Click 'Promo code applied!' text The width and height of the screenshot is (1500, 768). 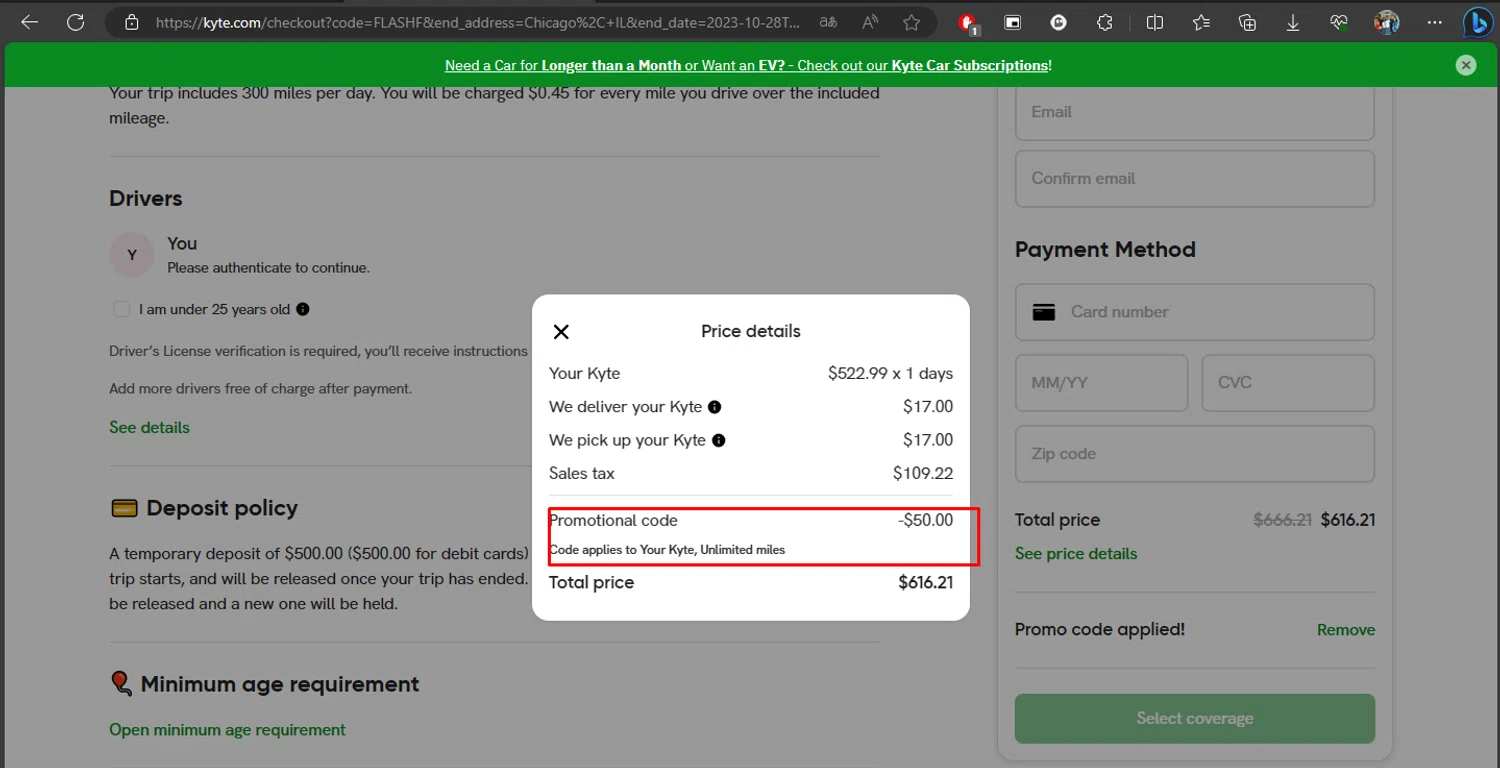tap(1100, 630)
